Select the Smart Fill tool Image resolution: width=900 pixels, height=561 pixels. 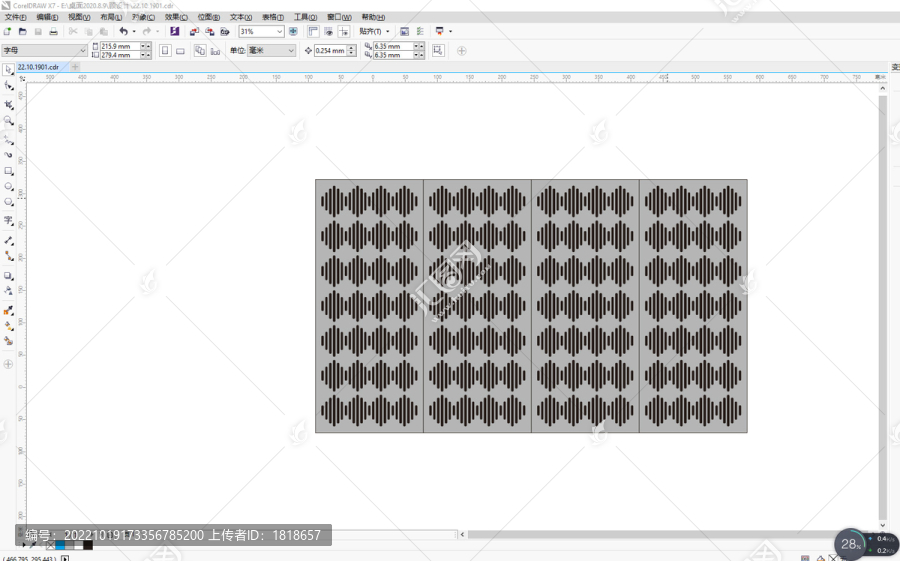(8, 341)
